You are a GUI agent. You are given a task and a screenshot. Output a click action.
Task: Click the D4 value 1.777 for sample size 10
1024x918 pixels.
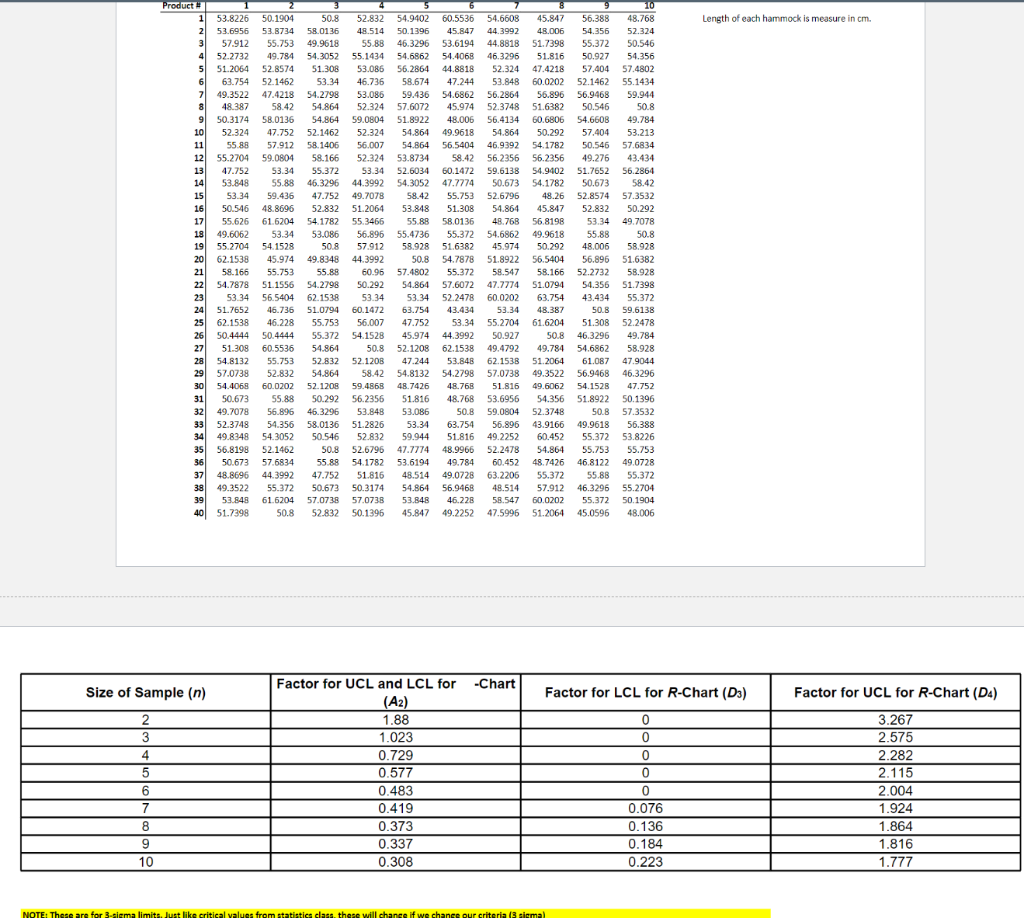pyautogui.click(x=896, y=862)
